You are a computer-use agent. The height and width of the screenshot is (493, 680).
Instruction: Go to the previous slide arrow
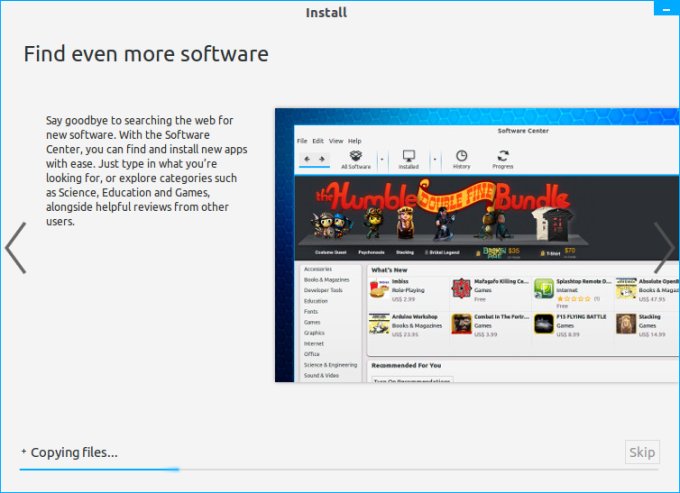[x=15, y=248]
